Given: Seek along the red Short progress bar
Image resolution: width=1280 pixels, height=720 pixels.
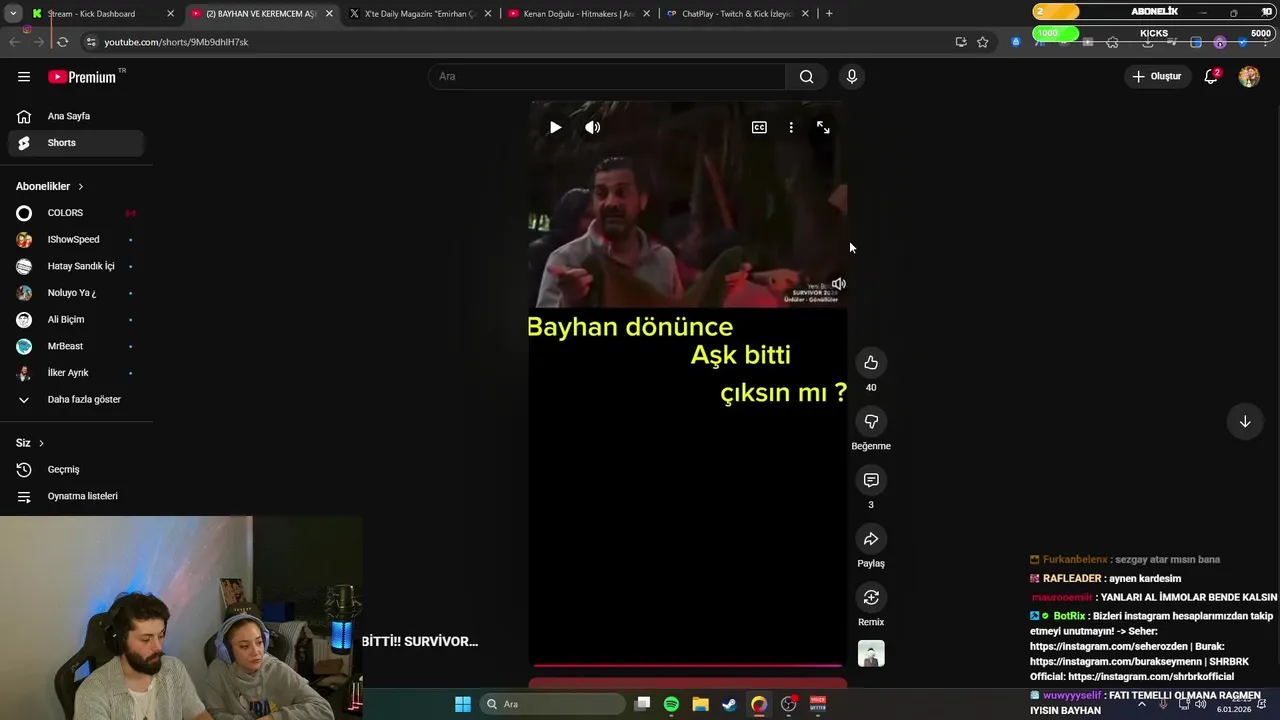Looking at the screenshot, I should pyautogui.click(x=688, y=665).
